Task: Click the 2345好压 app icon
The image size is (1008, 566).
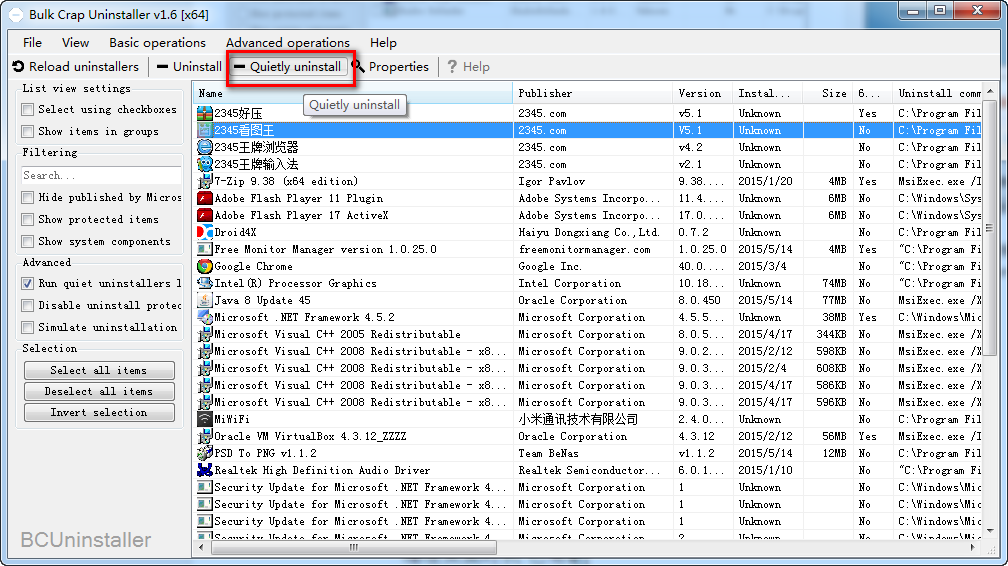Action: 204,113
